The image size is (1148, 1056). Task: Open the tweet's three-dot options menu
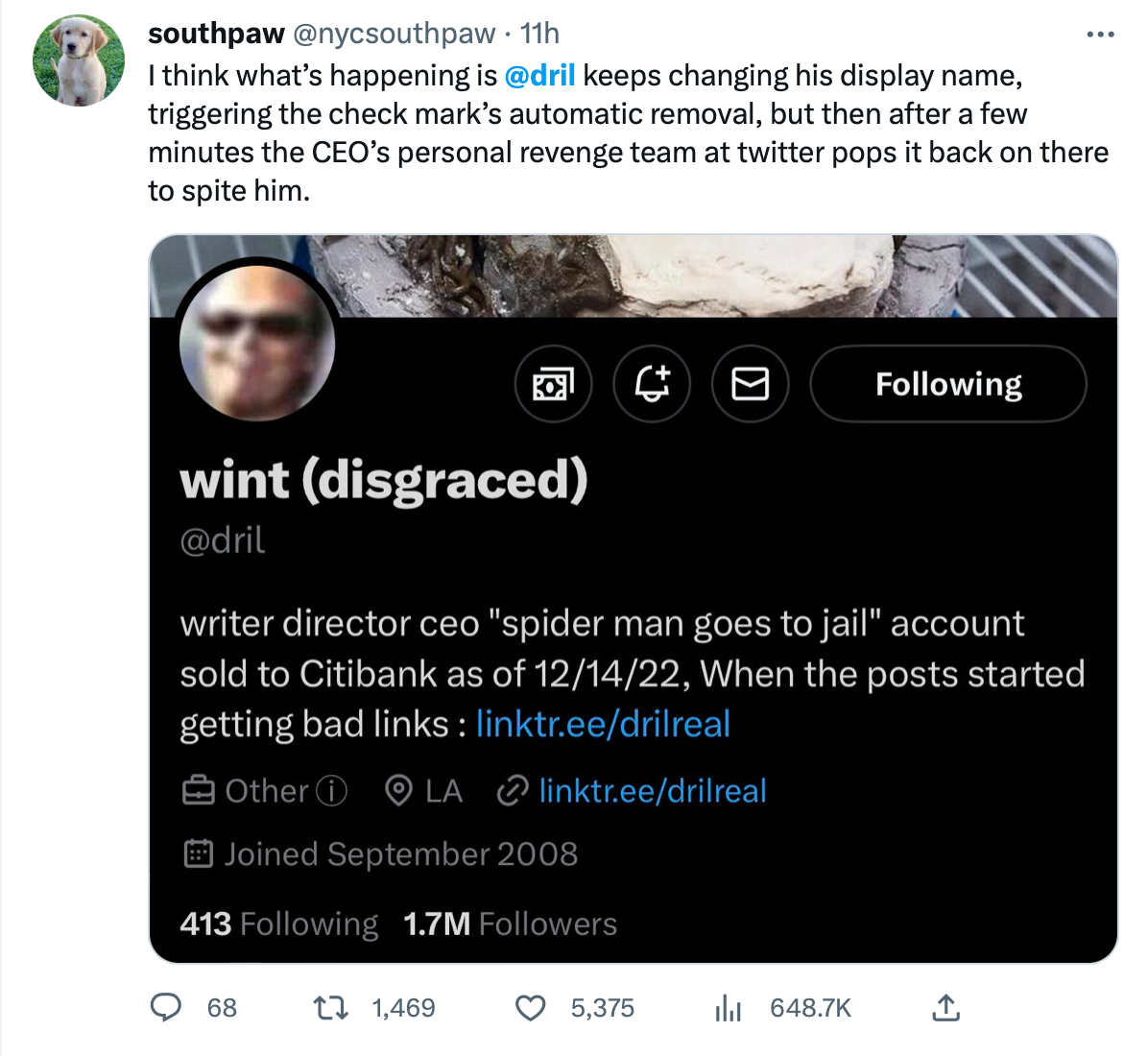1100,34
